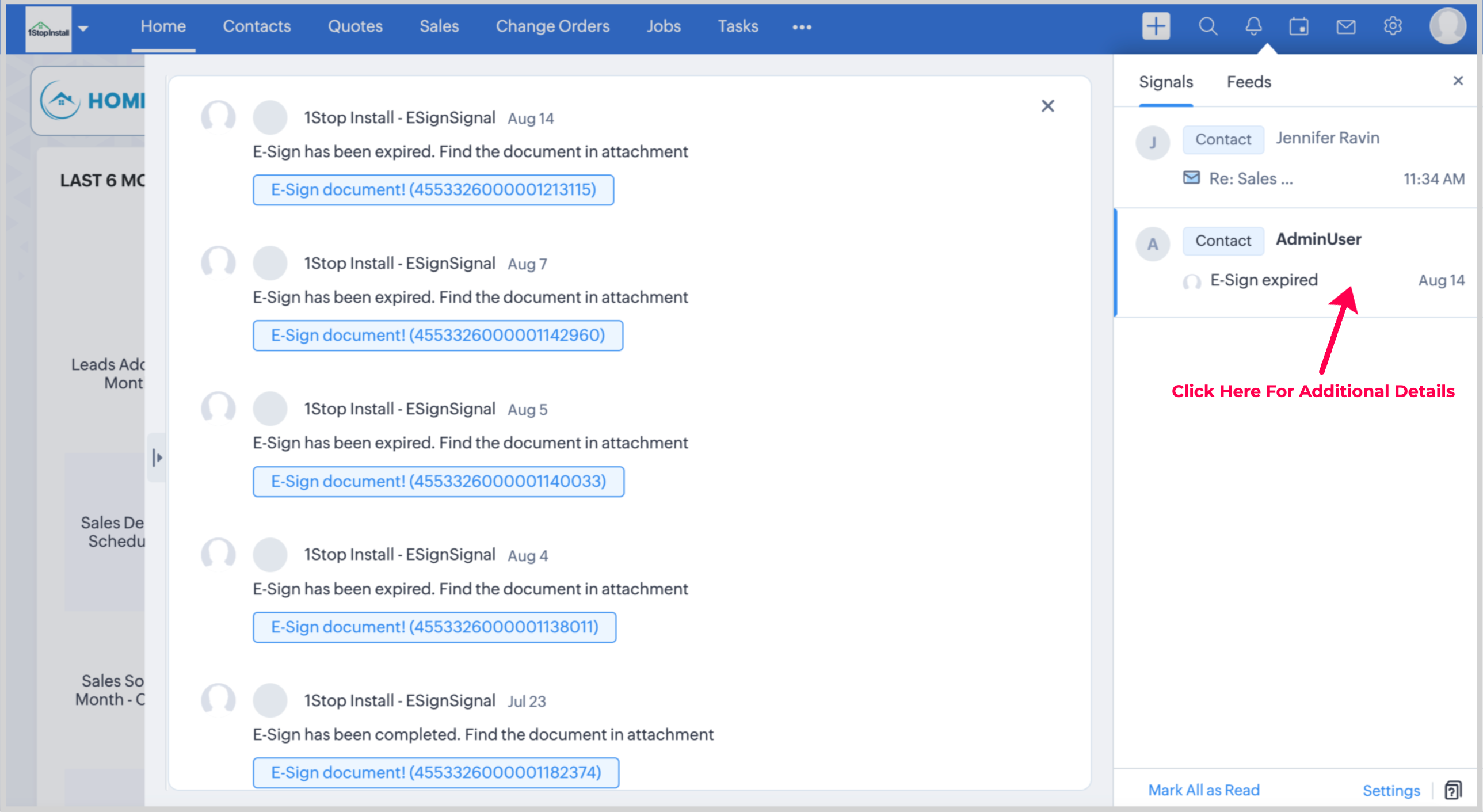Open the search magnifier icon

click(x=1207, y=26)
